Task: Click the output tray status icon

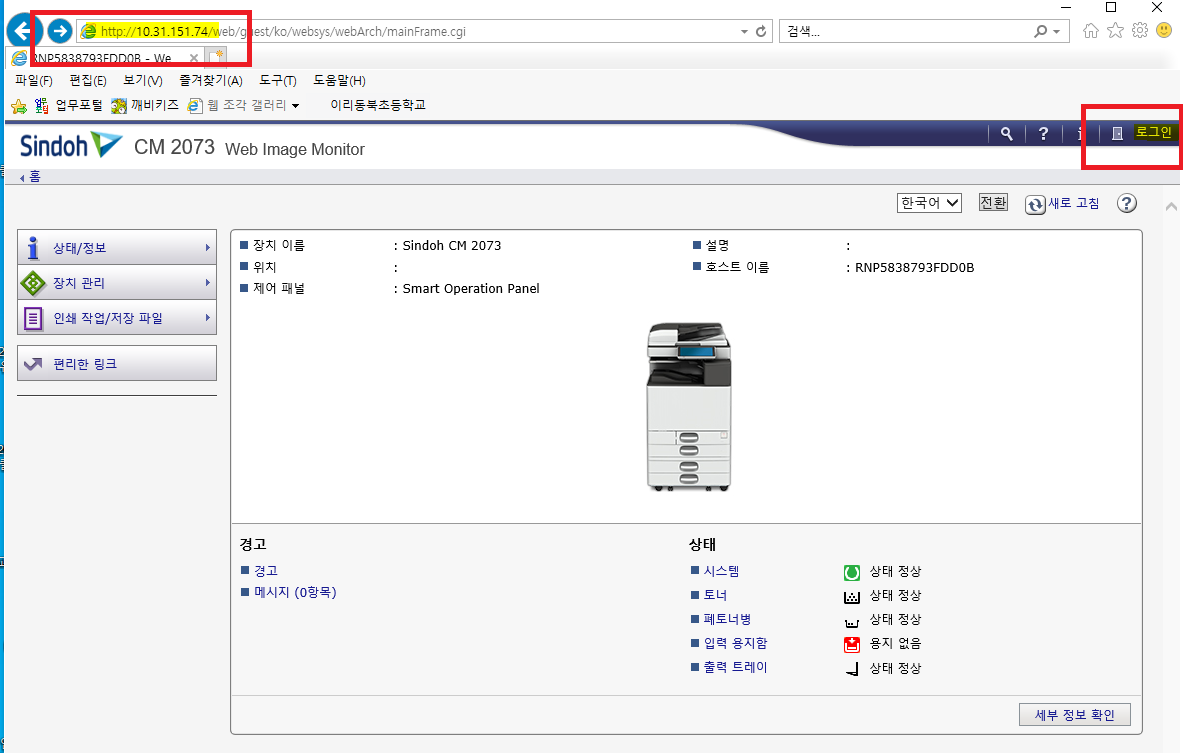Action: point(852,668)
